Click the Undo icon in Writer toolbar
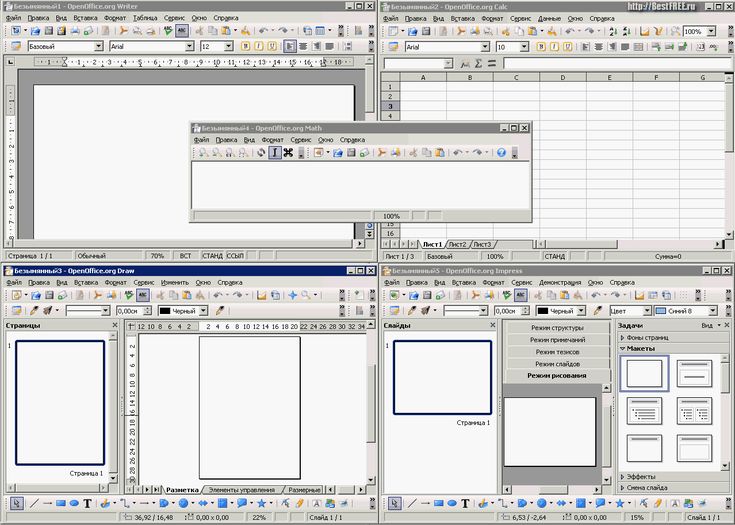 (263, 31)
